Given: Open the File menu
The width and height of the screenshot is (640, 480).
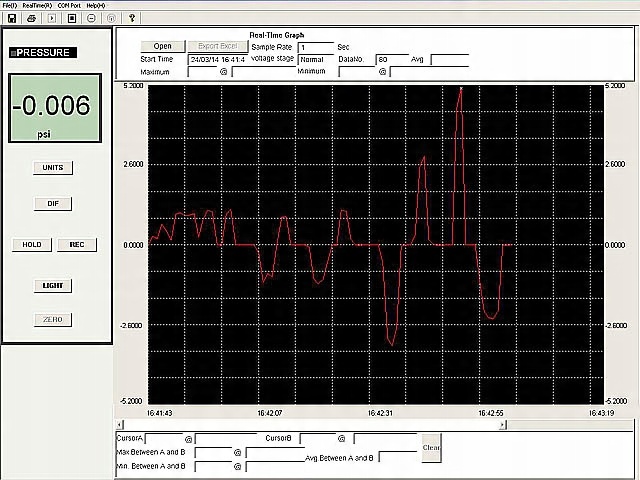Looking at the screenshot, I should [10, 6].
